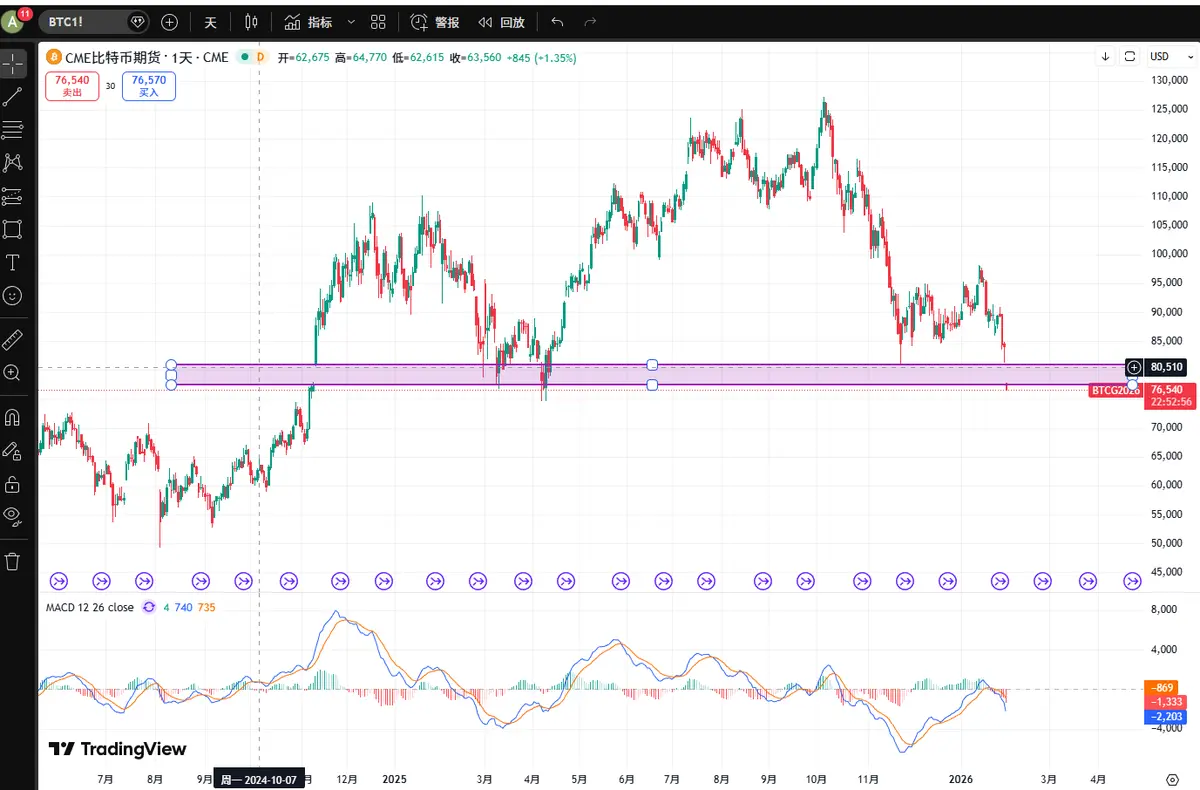Viewport: 1200px width, 790px height.
Task: Toggle stay in drawing mode
Action: tap(13, 451)
